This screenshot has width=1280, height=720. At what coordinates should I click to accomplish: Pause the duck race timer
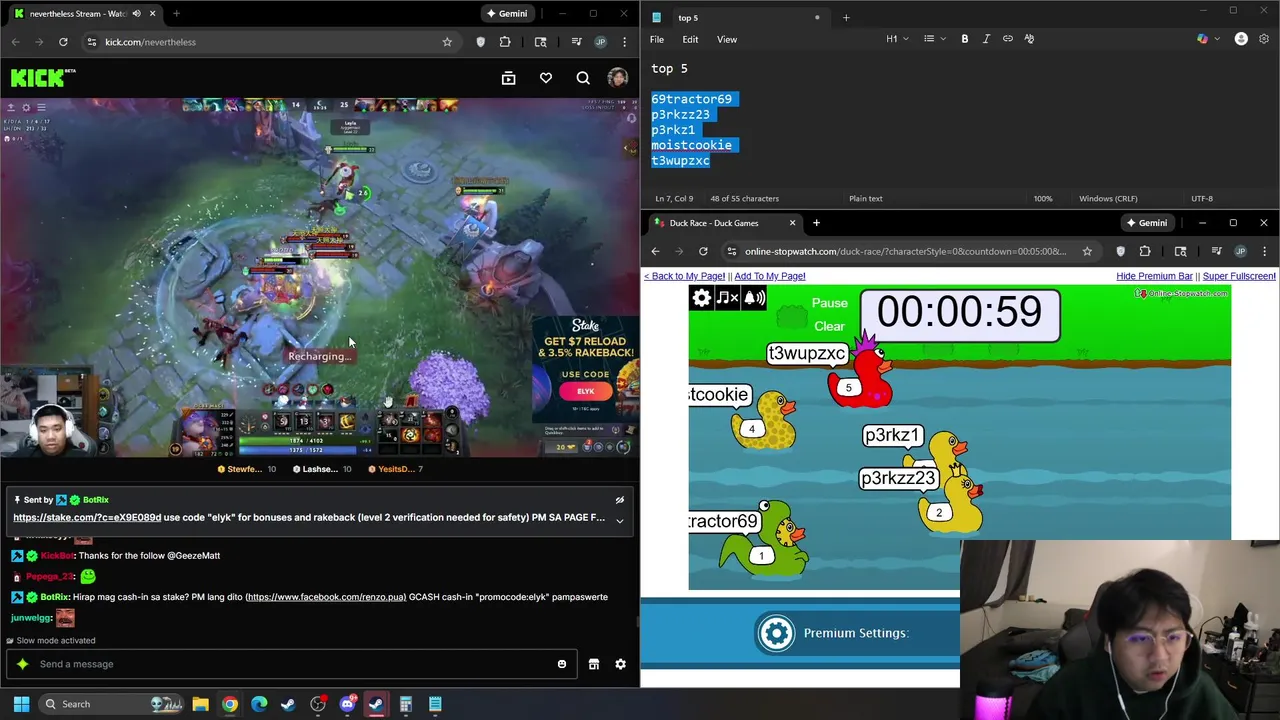coord(829,303)
